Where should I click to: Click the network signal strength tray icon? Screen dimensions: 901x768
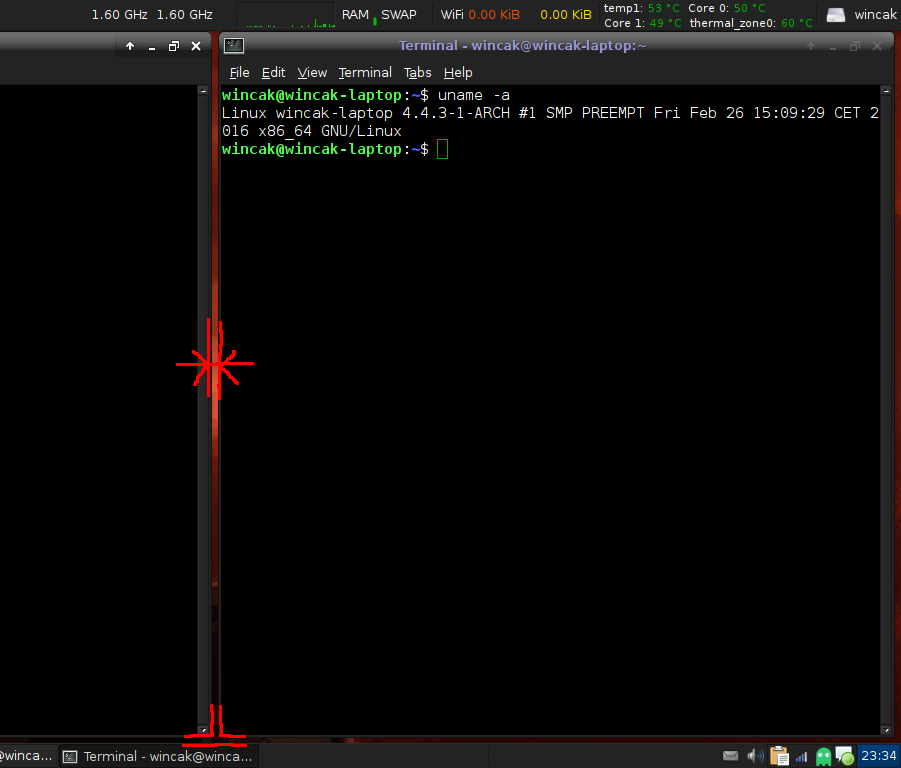tap(801, 757)
